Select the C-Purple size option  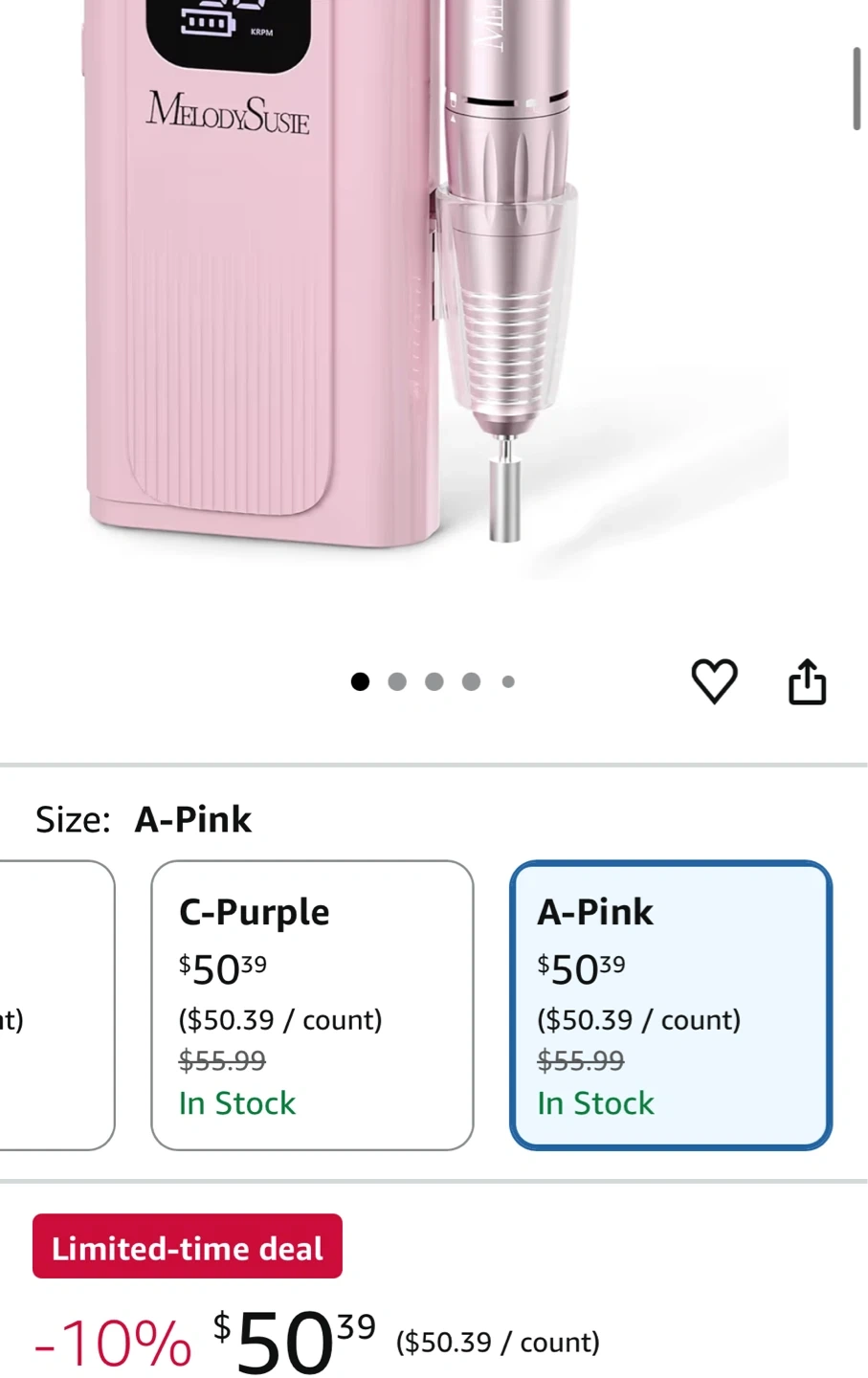coord(312,1005)
